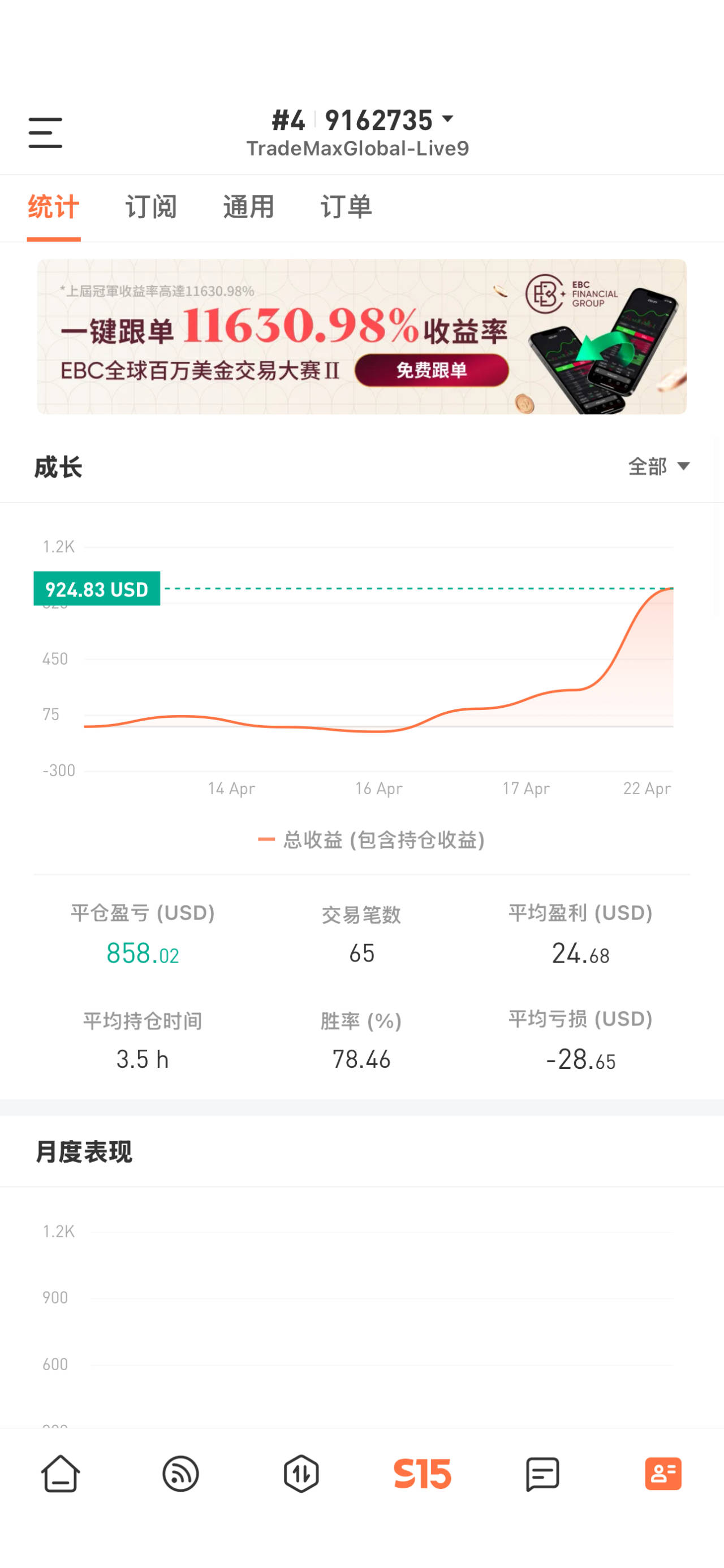
Task: Tap the 平仓盈亏 858.02 statistic
Action: (143, 952)
